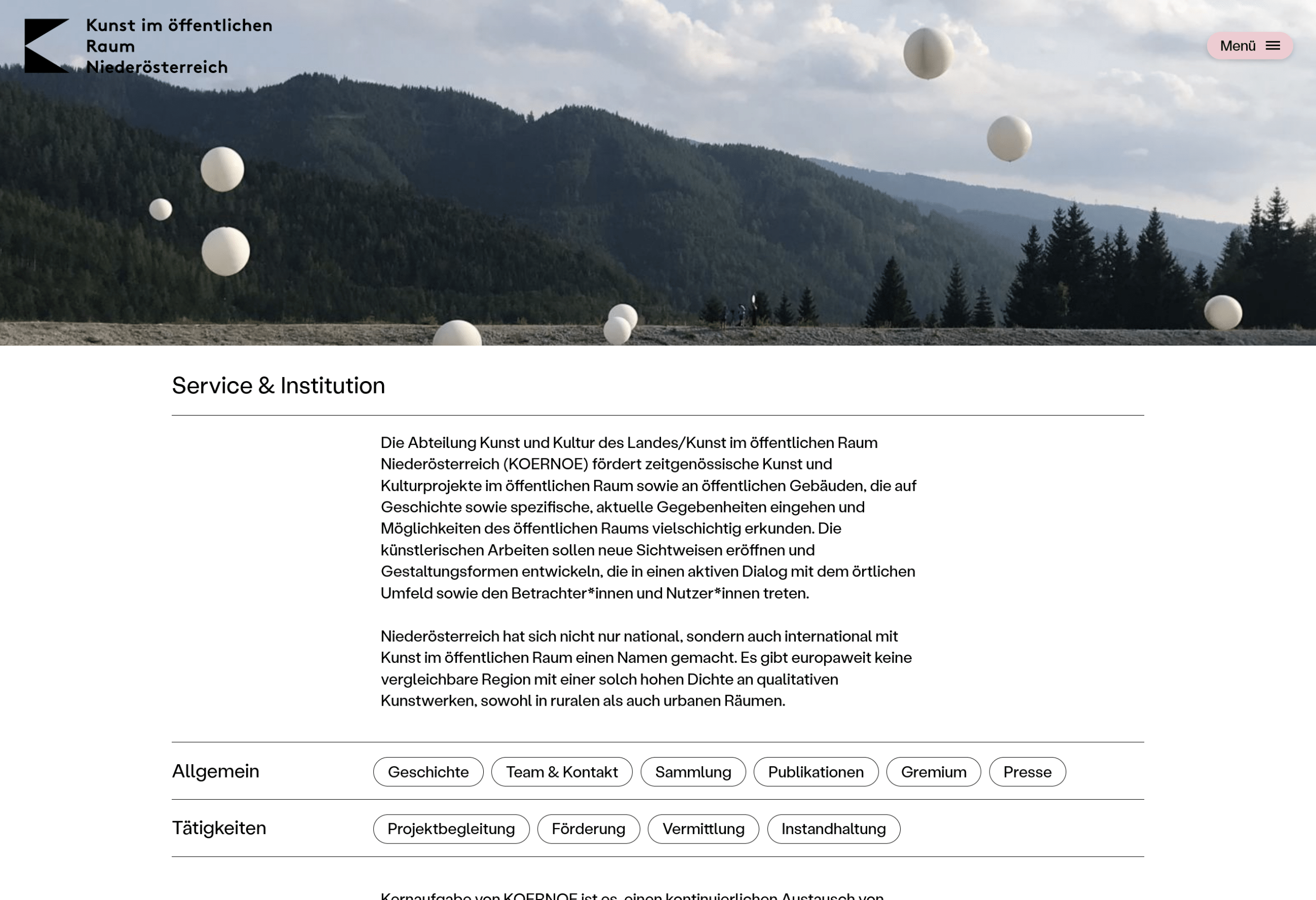This screenshot has height=900, width=1316.
Task: Click the Vermittlung pill button
Action: pos(703,829)
